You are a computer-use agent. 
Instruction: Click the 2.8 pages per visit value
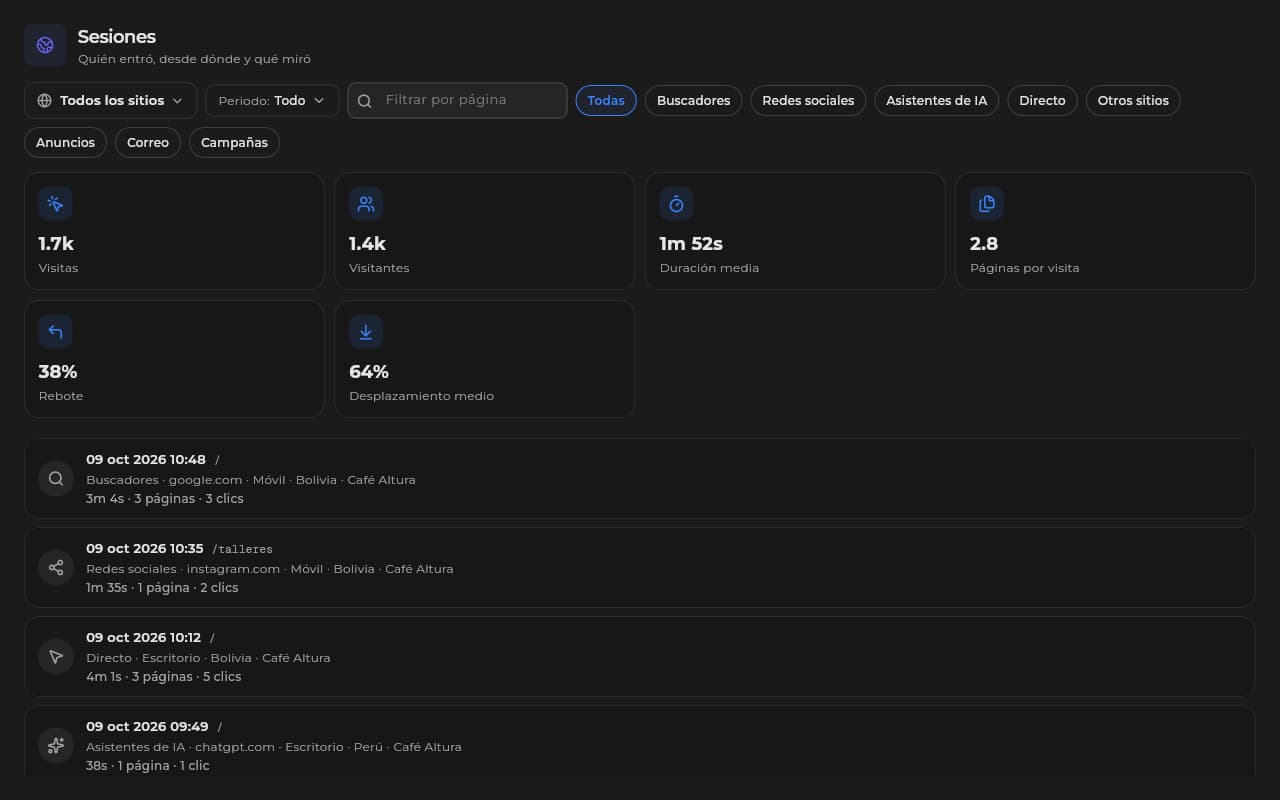pos(984,243)
